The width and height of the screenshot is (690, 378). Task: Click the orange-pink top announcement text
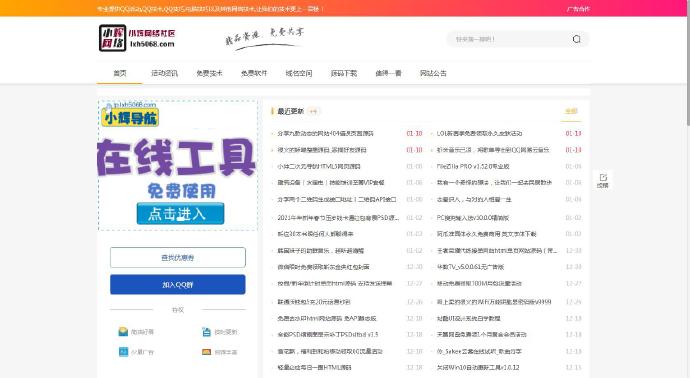click(x=210, y=9)
